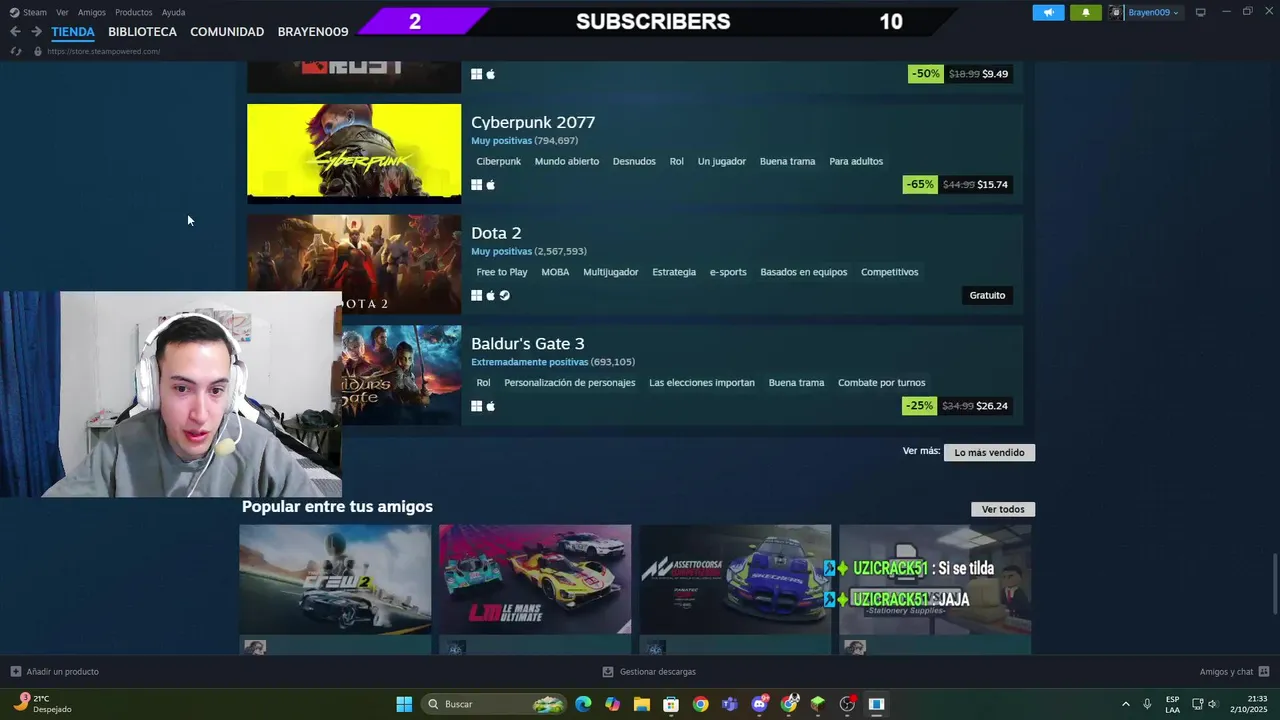Image resolution: width=1280 pixels, height=720 pixels.
Task: Open the BRAYEN009 profile tab
Action: (x=313, y=32)
